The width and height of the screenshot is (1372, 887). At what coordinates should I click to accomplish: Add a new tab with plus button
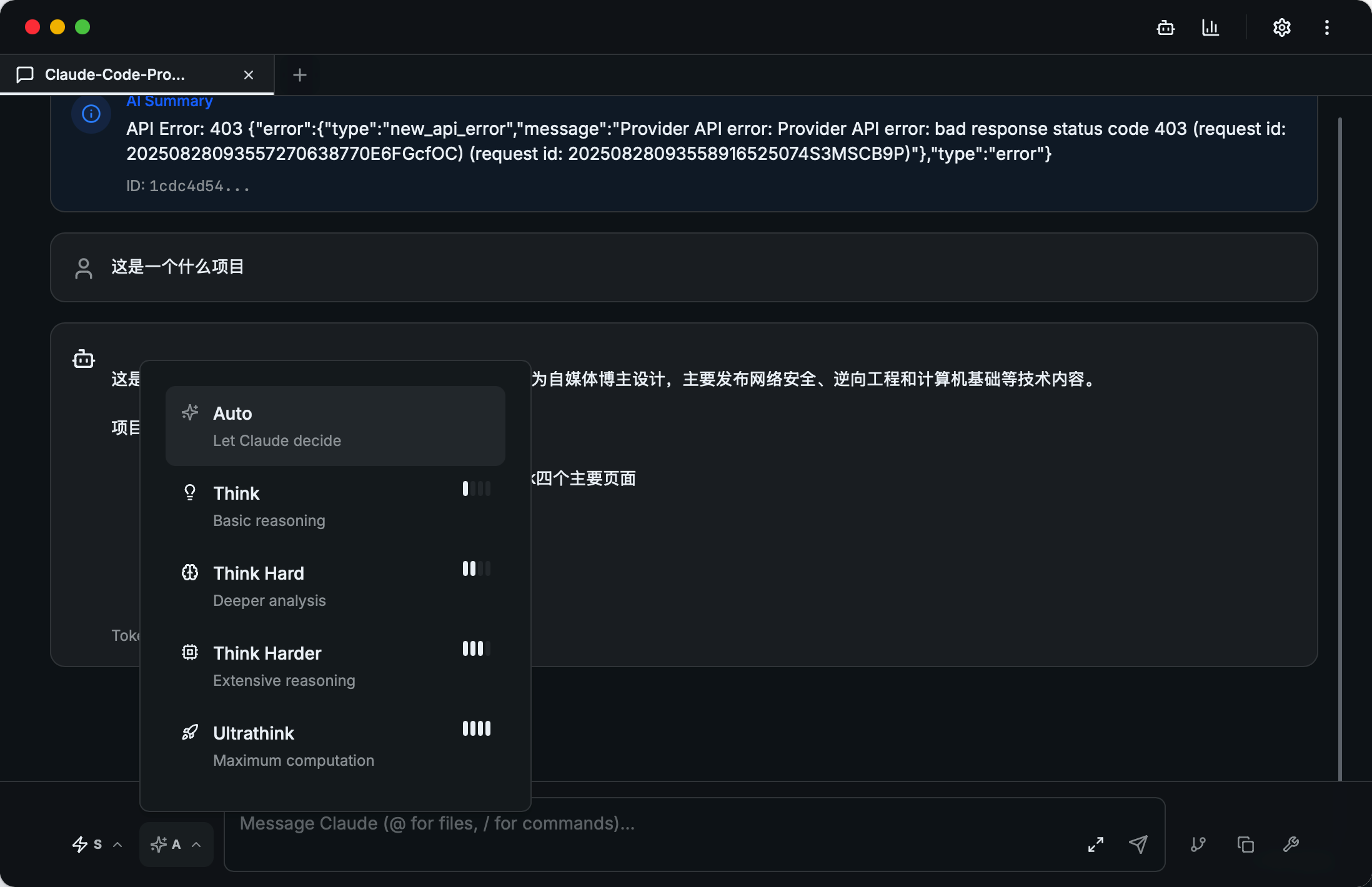point(299,75)
